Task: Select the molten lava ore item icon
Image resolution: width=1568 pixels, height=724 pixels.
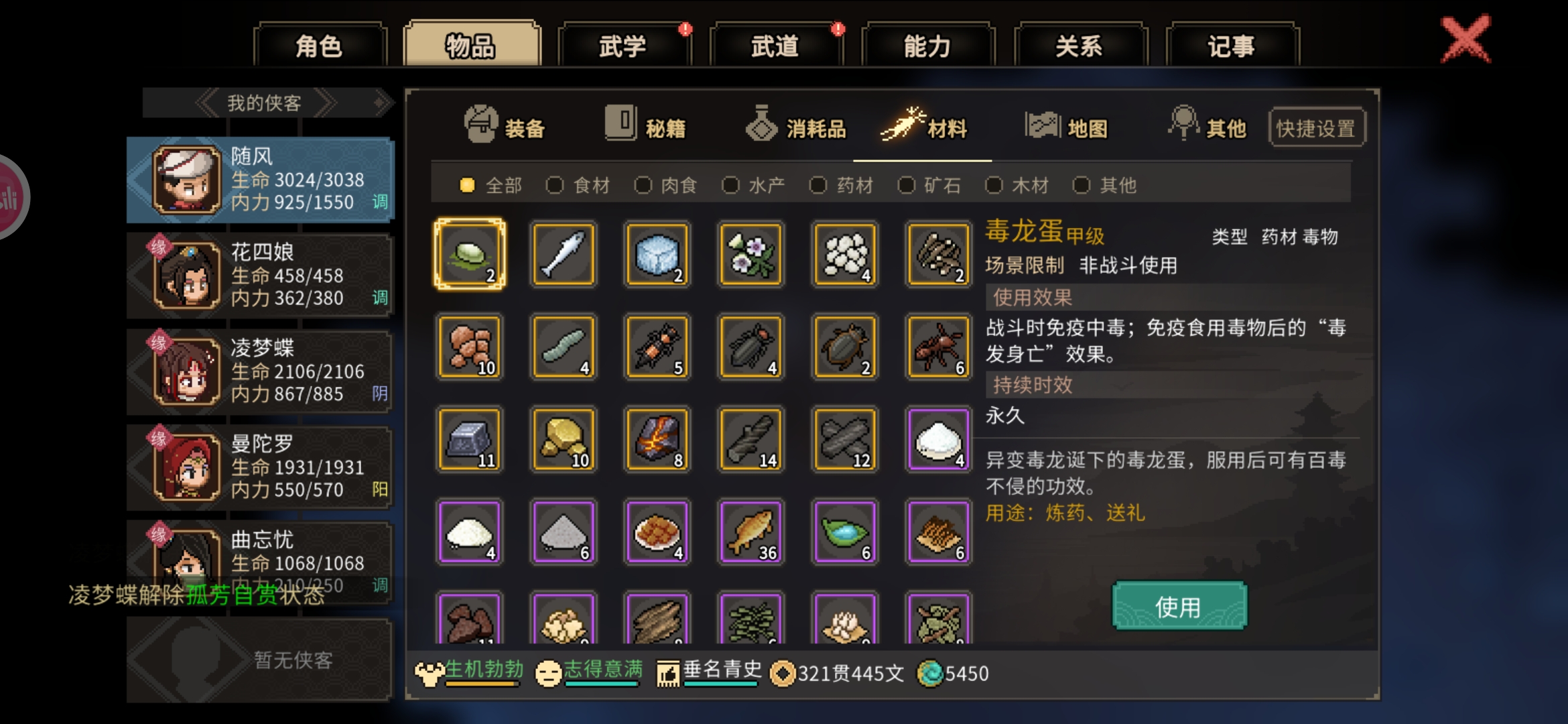Action: (x=657, y=439)
